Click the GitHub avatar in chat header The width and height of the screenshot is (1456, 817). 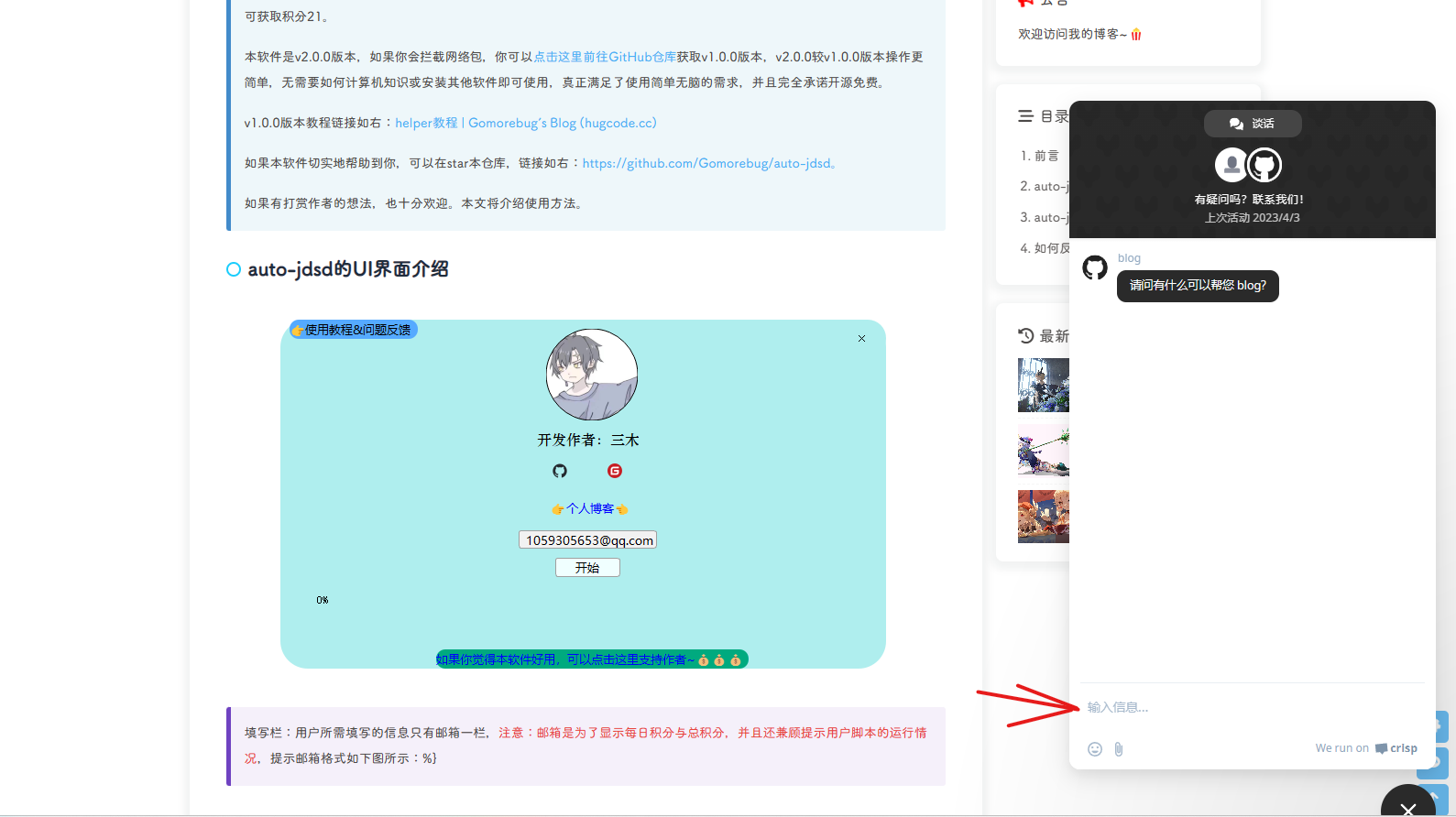coord(1264,165)
